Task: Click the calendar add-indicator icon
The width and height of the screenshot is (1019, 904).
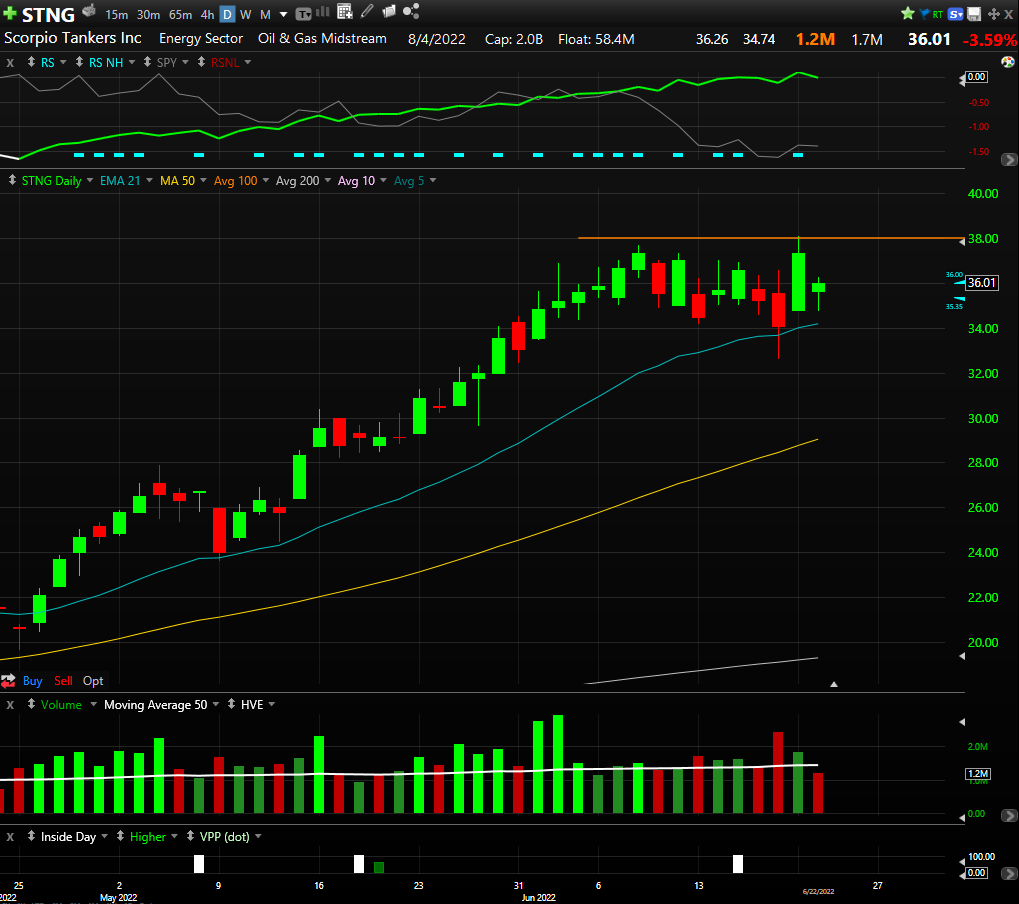Action: (x=345, y=11)
